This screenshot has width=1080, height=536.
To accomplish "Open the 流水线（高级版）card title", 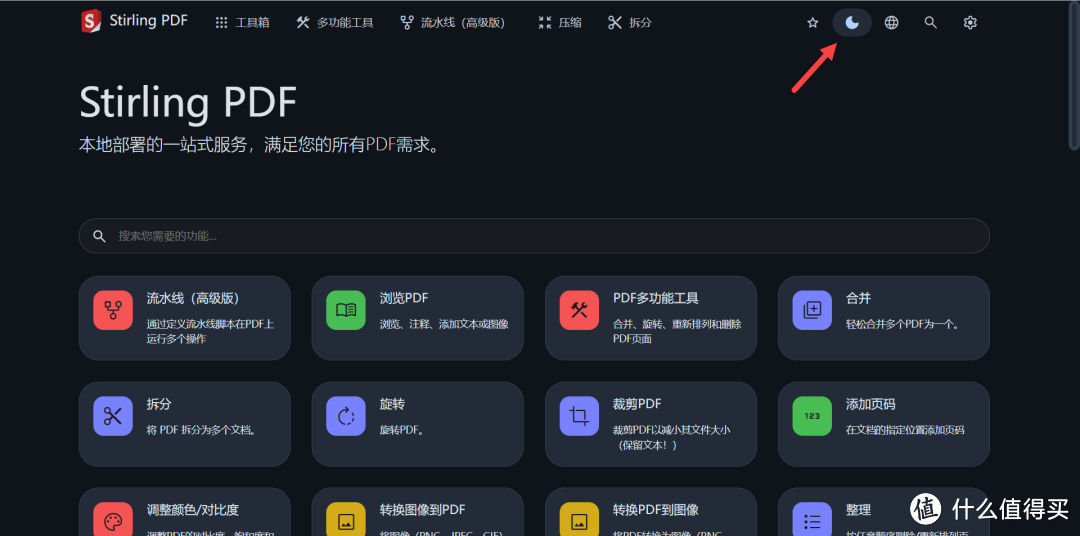I will [193, 298].
